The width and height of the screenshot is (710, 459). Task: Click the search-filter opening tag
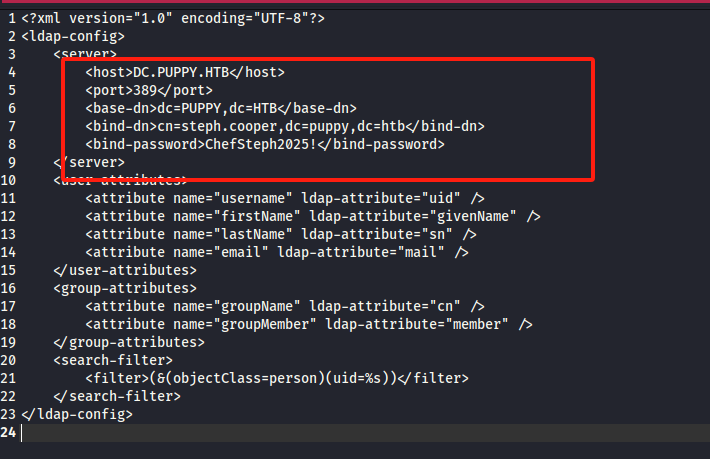113,360
